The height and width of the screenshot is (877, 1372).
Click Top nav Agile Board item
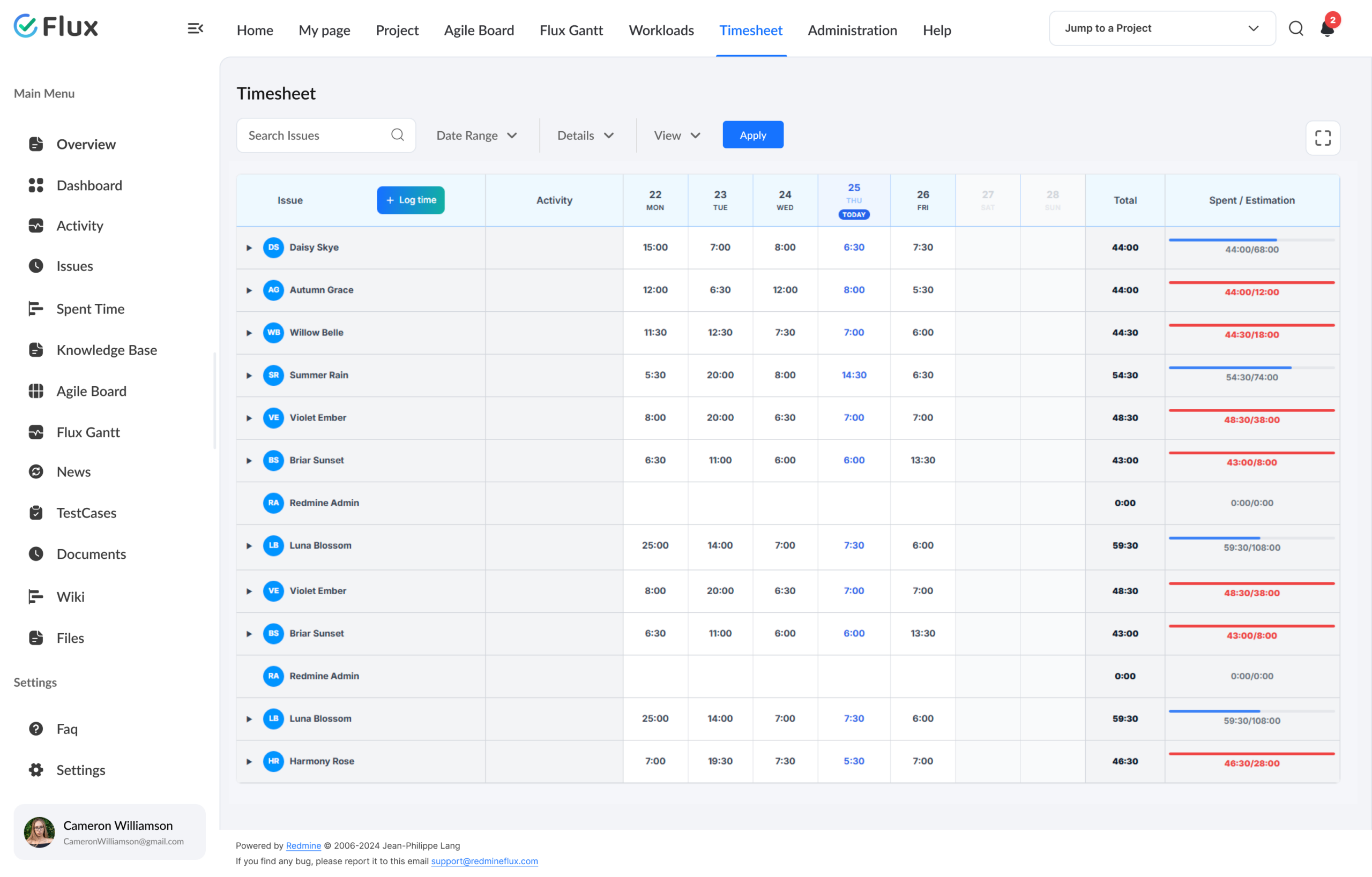pos(479,29)
